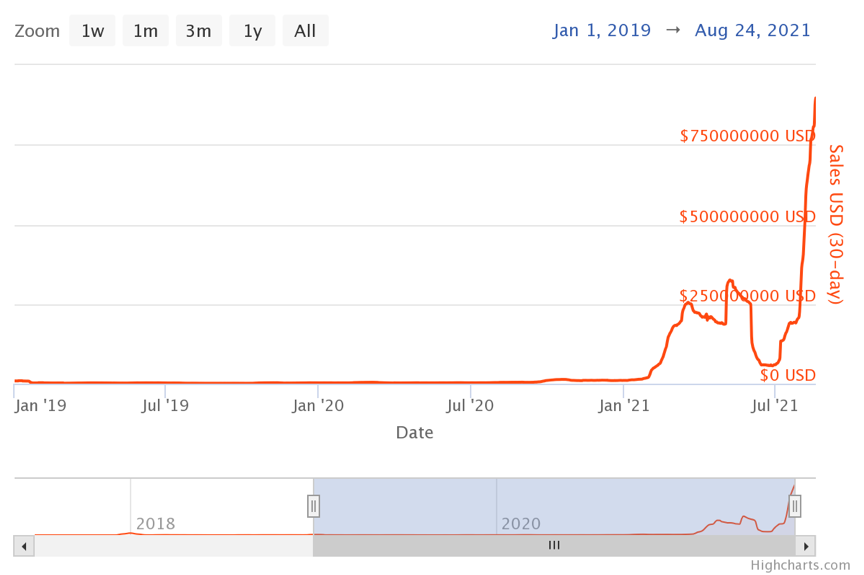Screen dimensions: 864x575
Task: Click the 2020 label in the navigator
Action: pos(521,524)
